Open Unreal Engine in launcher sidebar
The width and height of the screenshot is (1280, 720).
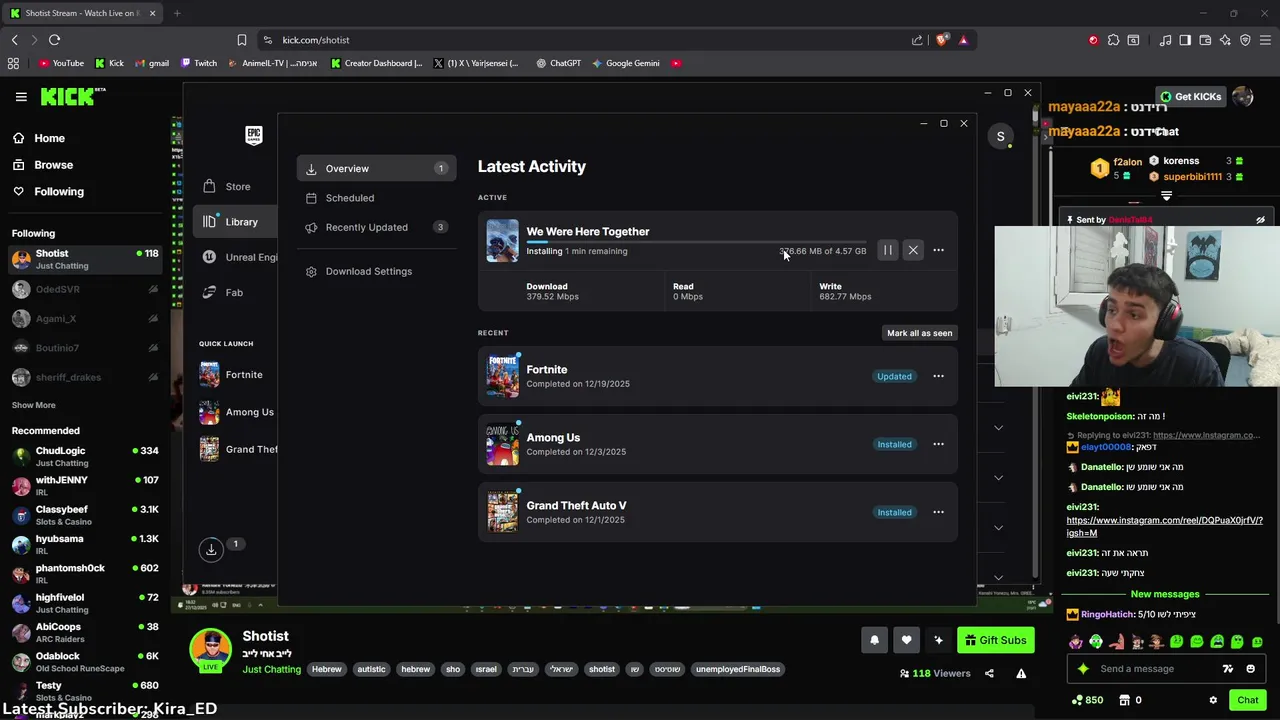[x=239, y=257]
